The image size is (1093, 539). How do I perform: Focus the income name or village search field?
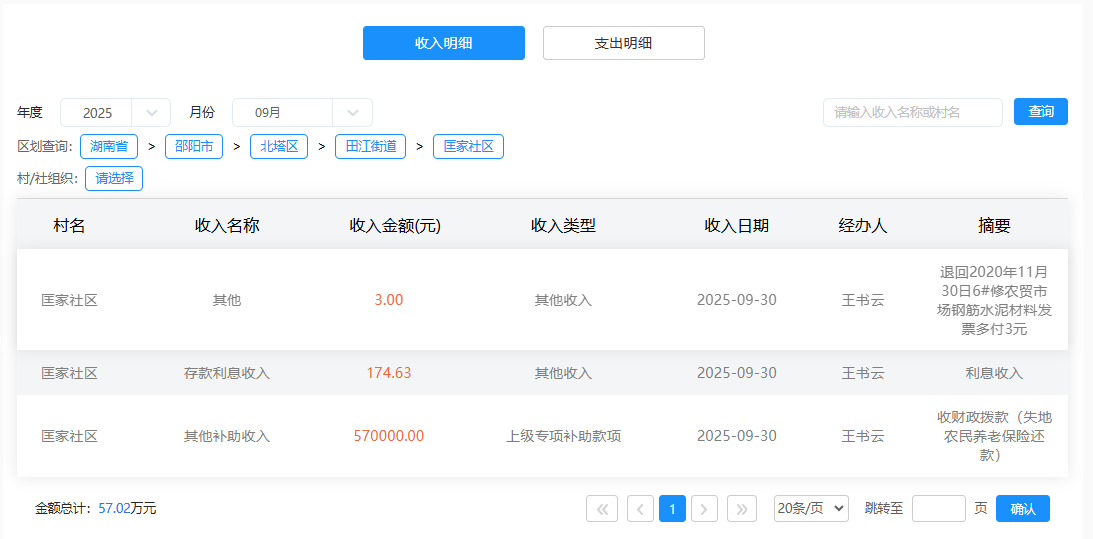pyautogui.click(x=912, y=112)
